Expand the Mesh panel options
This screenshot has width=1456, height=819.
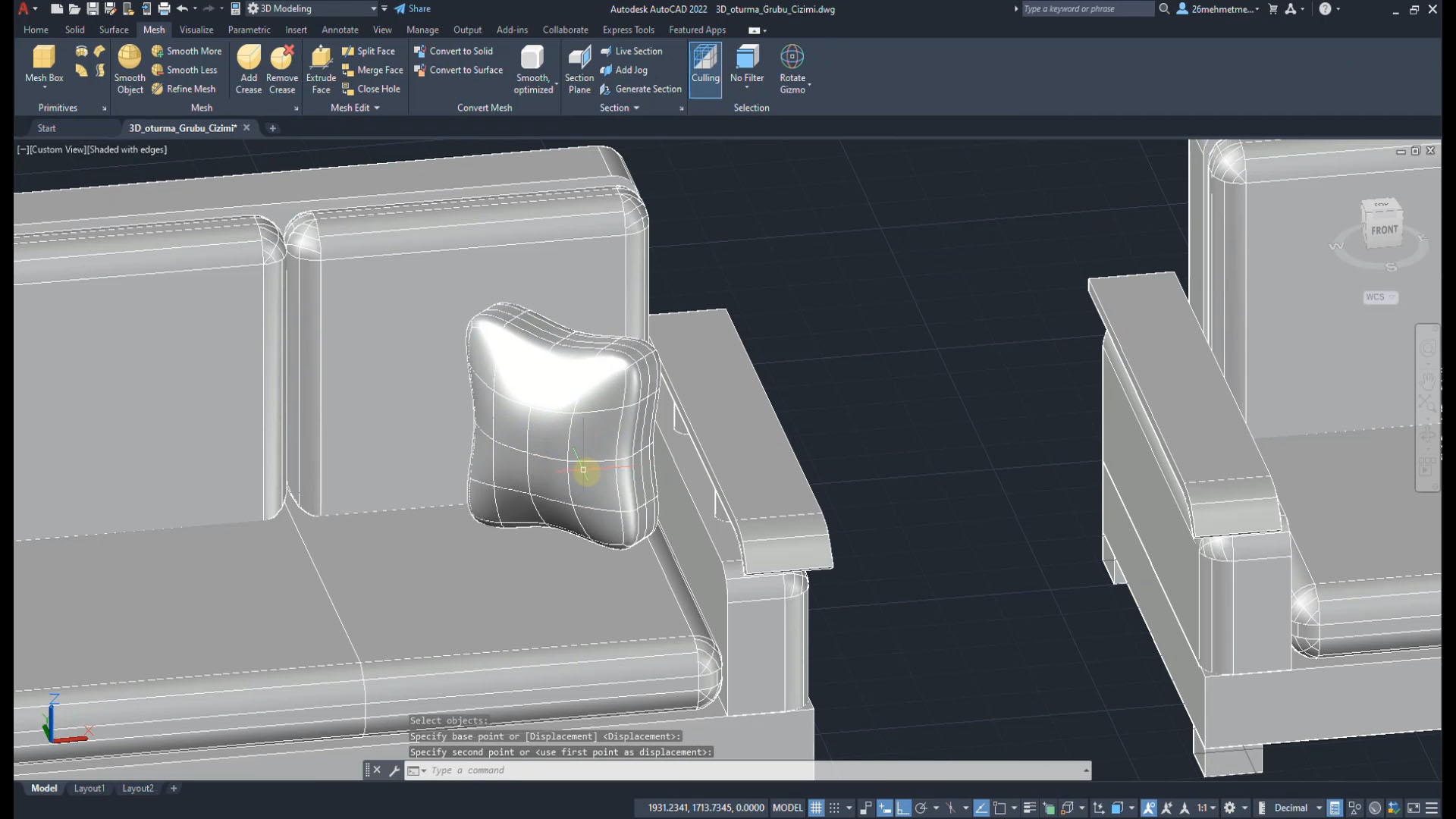pos(296,108)
